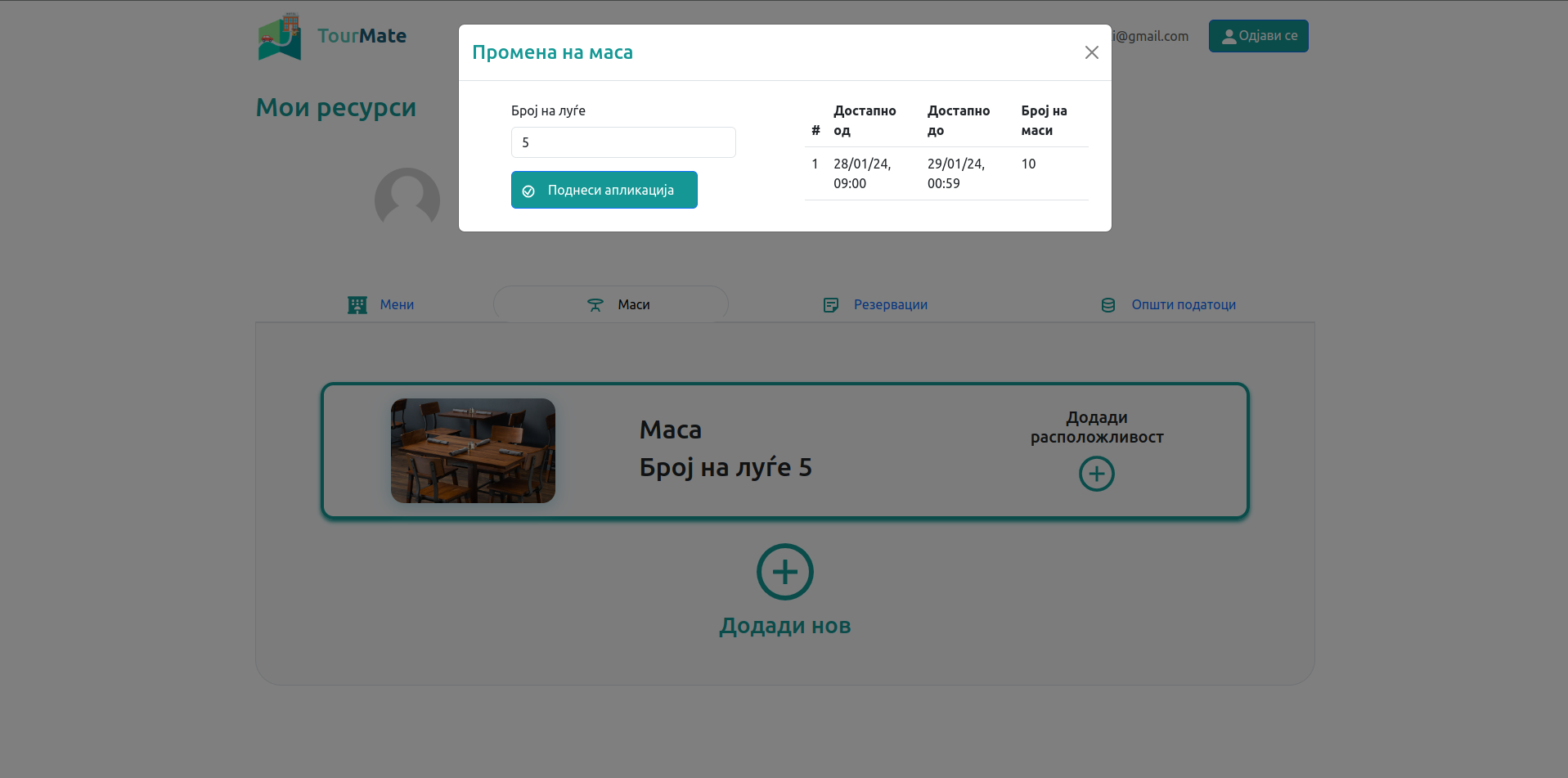The height and width of the screenshot is (778, 1568).
Task: Close the Промена на маса dialog
Action: coord(1091,52)
